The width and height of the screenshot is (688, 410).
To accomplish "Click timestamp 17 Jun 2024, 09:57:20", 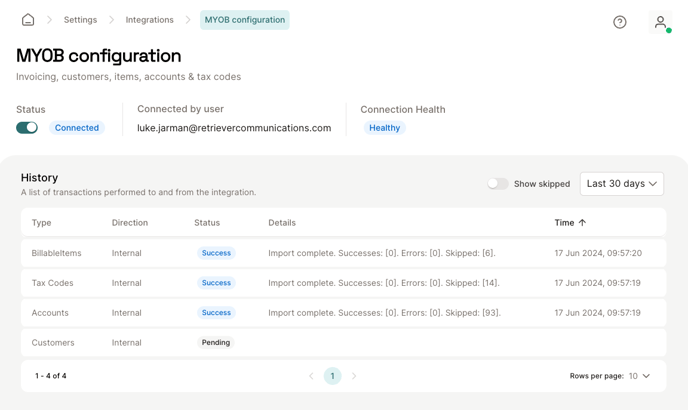I will click(x=598, y=253).
